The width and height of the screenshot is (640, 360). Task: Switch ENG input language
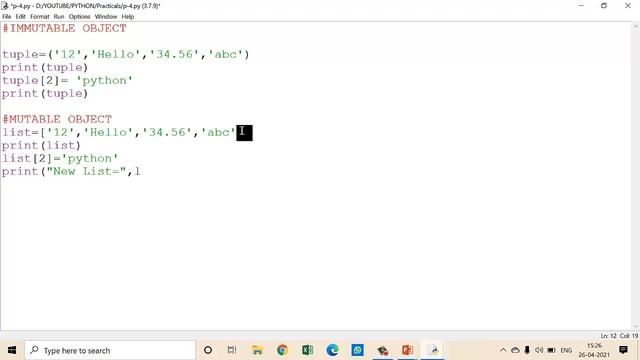coord(566,350)
